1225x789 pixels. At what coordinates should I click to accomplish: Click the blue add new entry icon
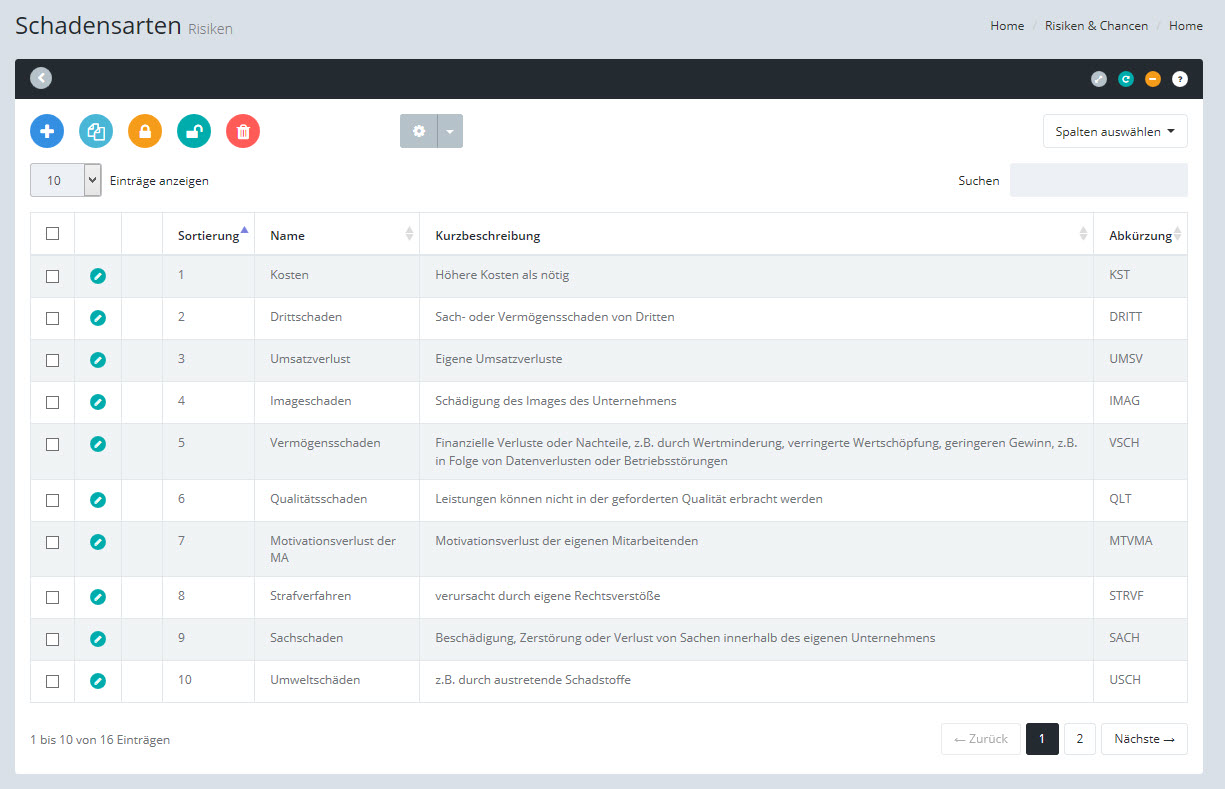tap(47, 131)
